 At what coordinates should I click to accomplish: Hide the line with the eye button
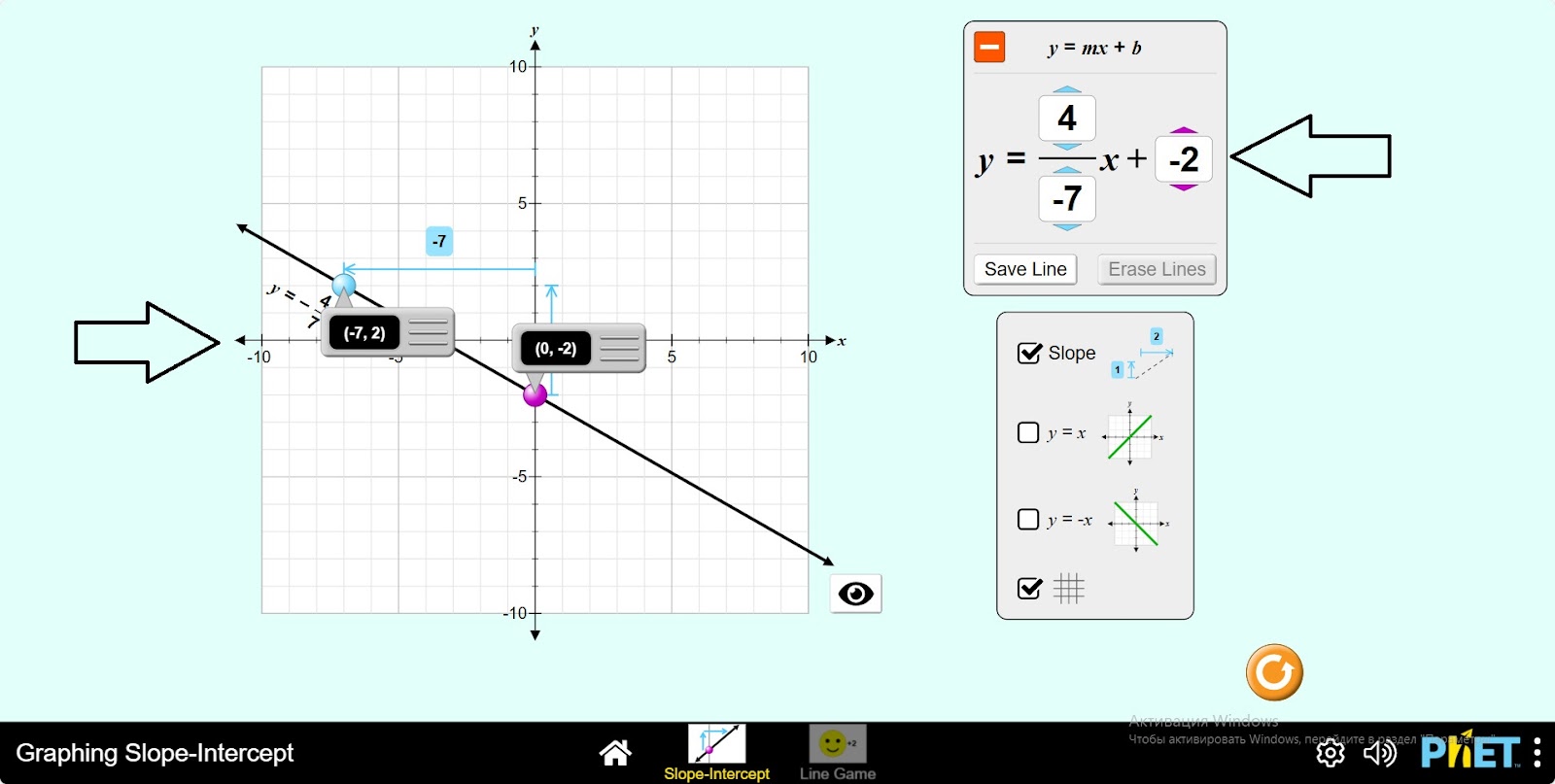[x=855, y=594]
